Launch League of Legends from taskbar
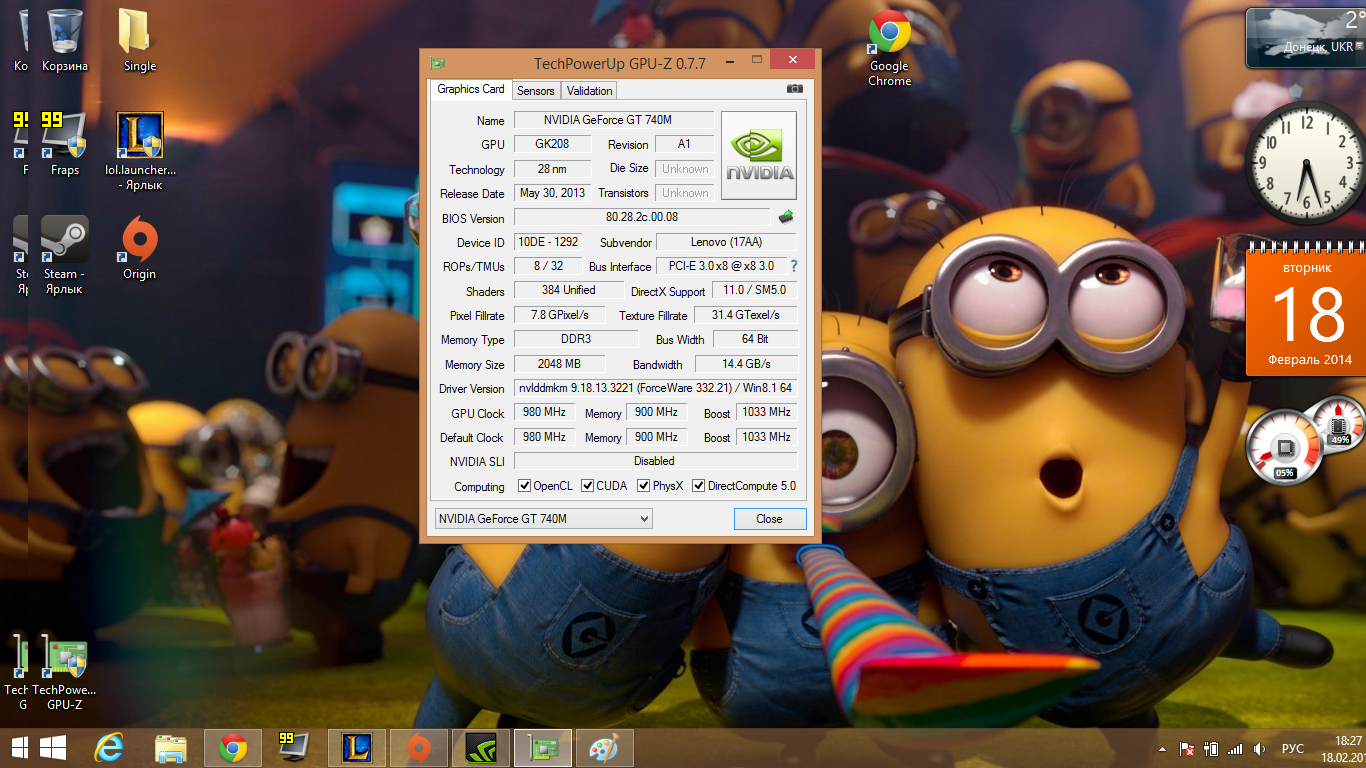 (357, 748)
